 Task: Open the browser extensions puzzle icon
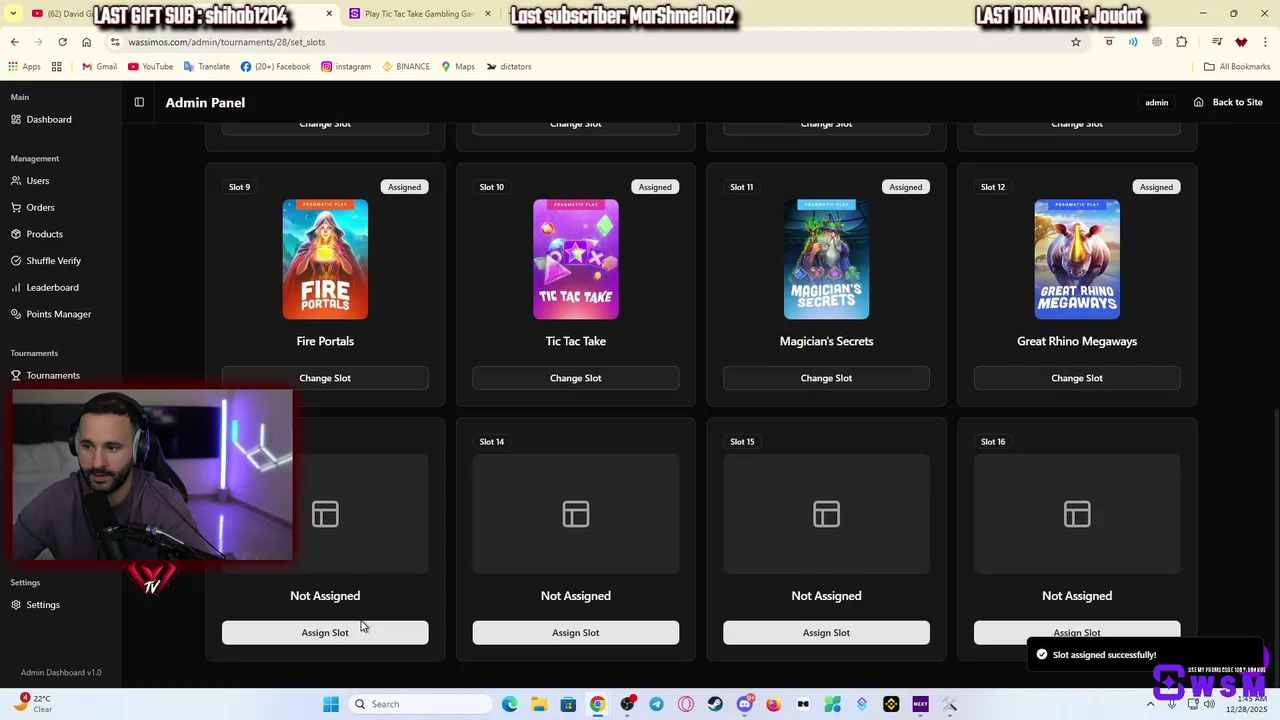(x=1182, y=42)
